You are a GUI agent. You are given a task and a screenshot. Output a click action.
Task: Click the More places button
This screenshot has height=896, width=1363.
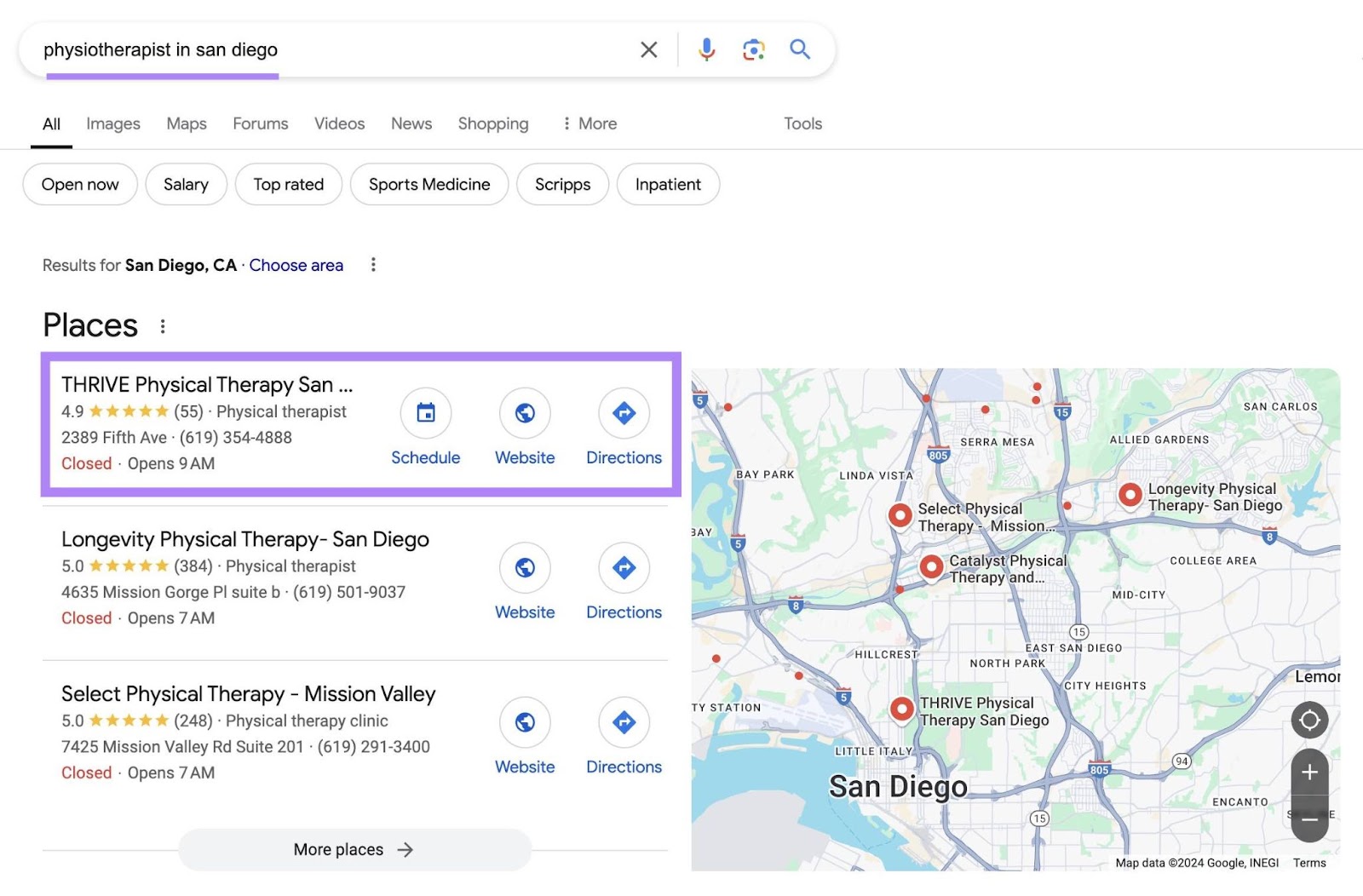point(354,849)
